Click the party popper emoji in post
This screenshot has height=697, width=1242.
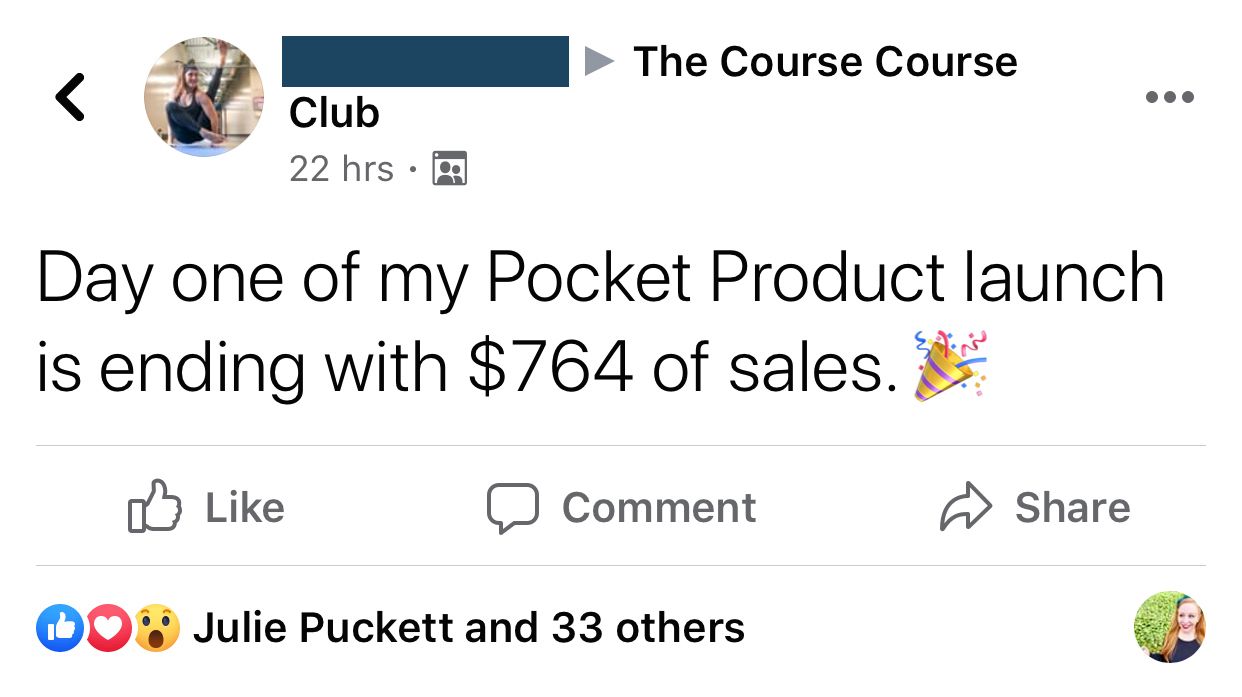(948, 367)
